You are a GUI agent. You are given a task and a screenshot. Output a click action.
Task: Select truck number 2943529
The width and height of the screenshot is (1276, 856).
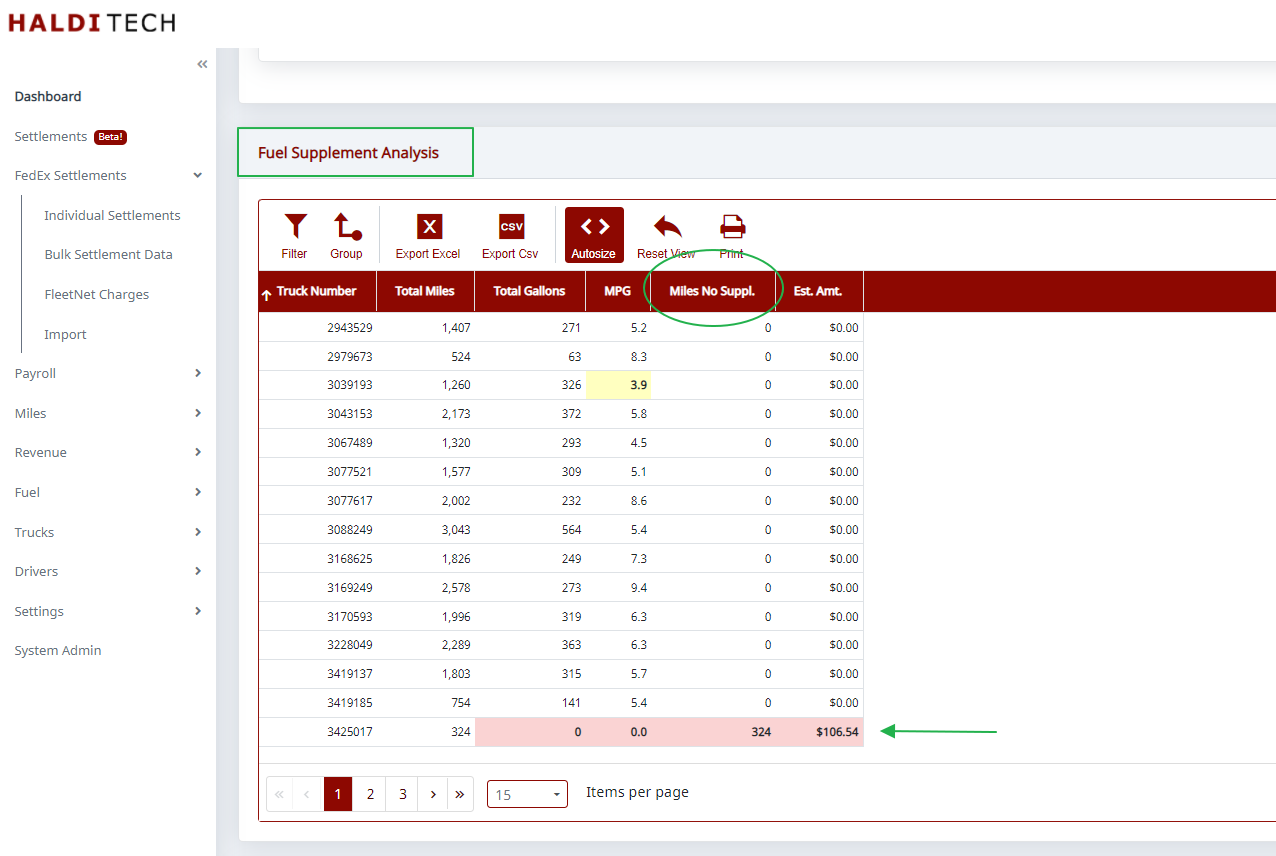coord(350,327)
